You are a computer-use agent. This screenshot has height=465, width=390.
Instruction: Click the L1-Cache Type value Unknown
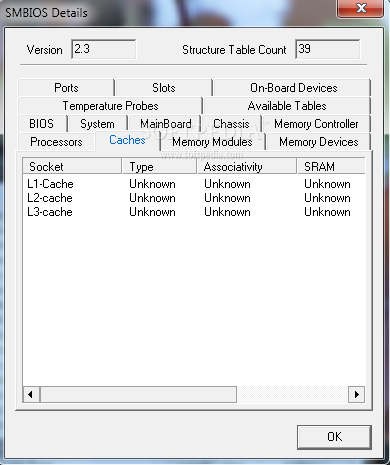(x=152, y=184)
